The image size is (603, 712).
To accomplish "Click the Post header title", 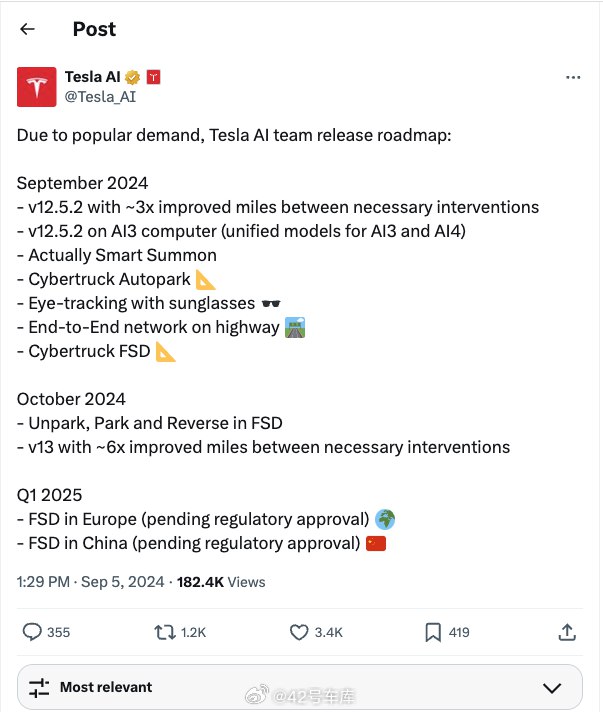I will tap(94, 29).
